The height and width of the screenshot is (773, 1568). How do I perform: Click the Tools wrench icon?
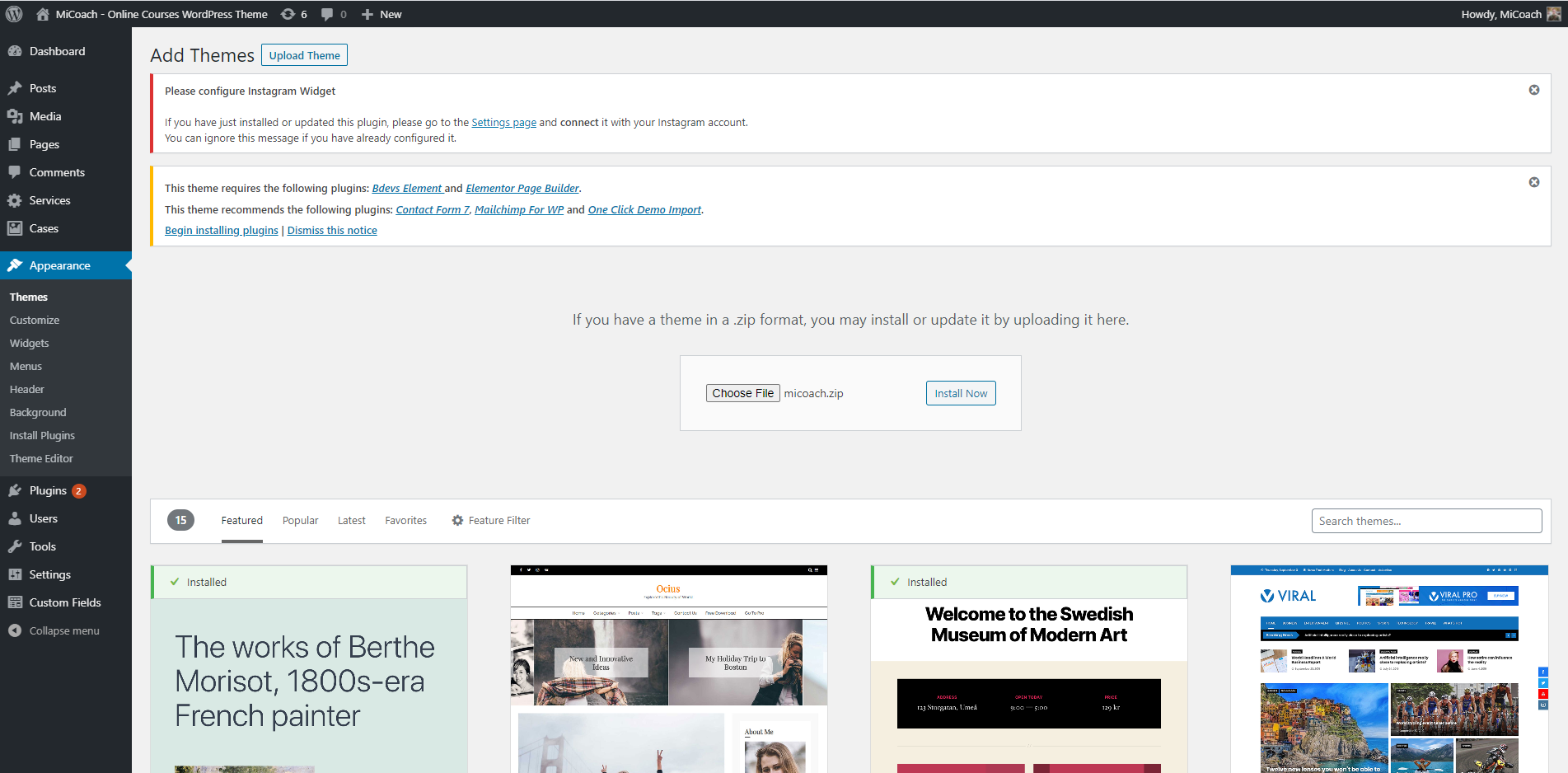click(15, 546)
